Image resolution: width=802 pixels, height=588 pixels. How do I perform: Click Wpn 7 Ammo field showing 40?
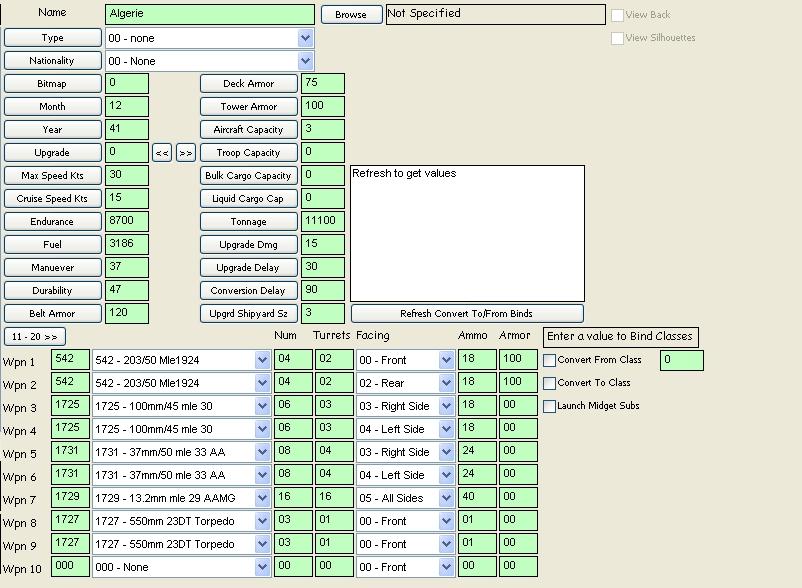[x=477, y=497]
